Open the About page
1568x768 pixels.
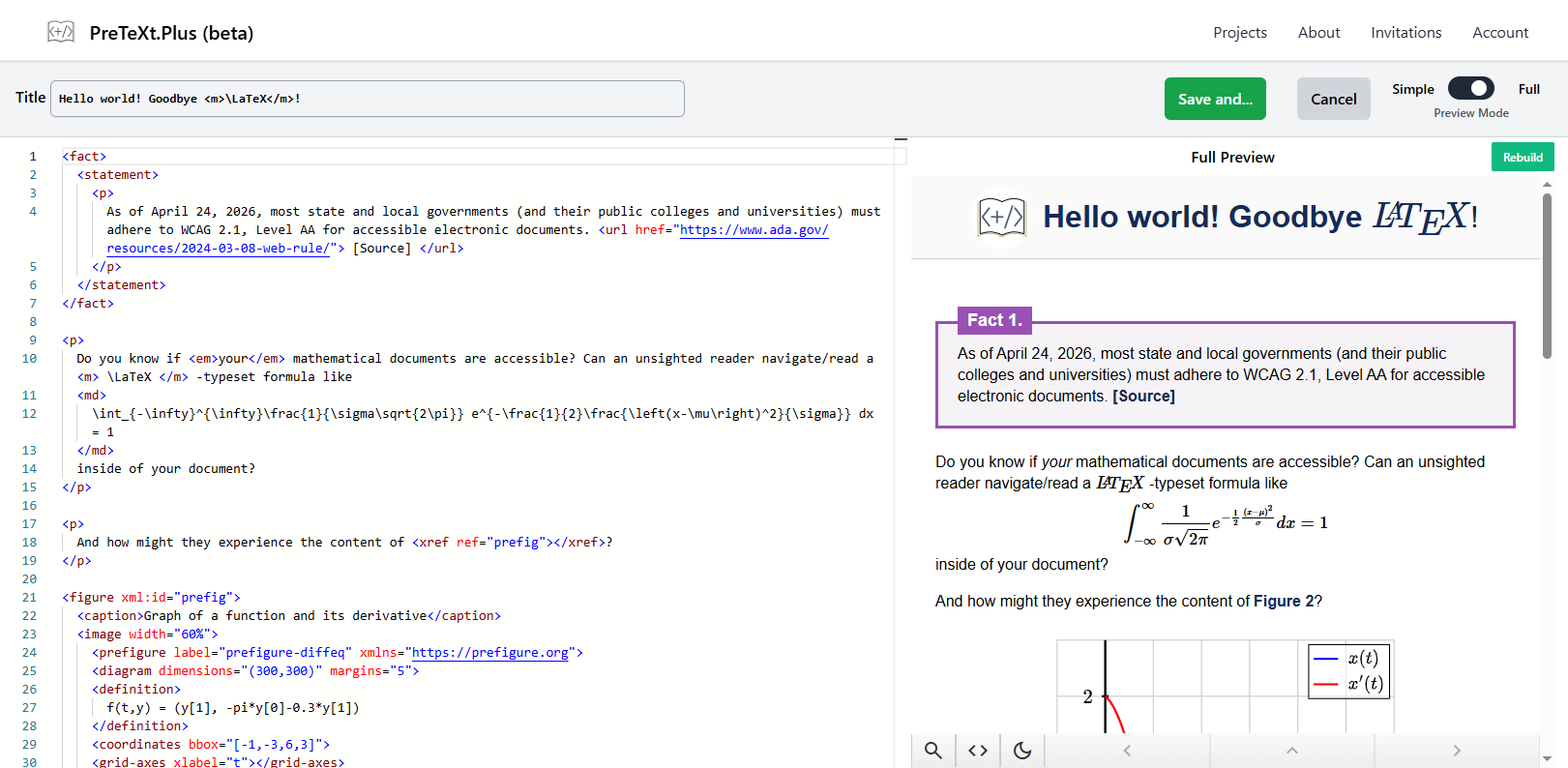(x=1318, y=32)
